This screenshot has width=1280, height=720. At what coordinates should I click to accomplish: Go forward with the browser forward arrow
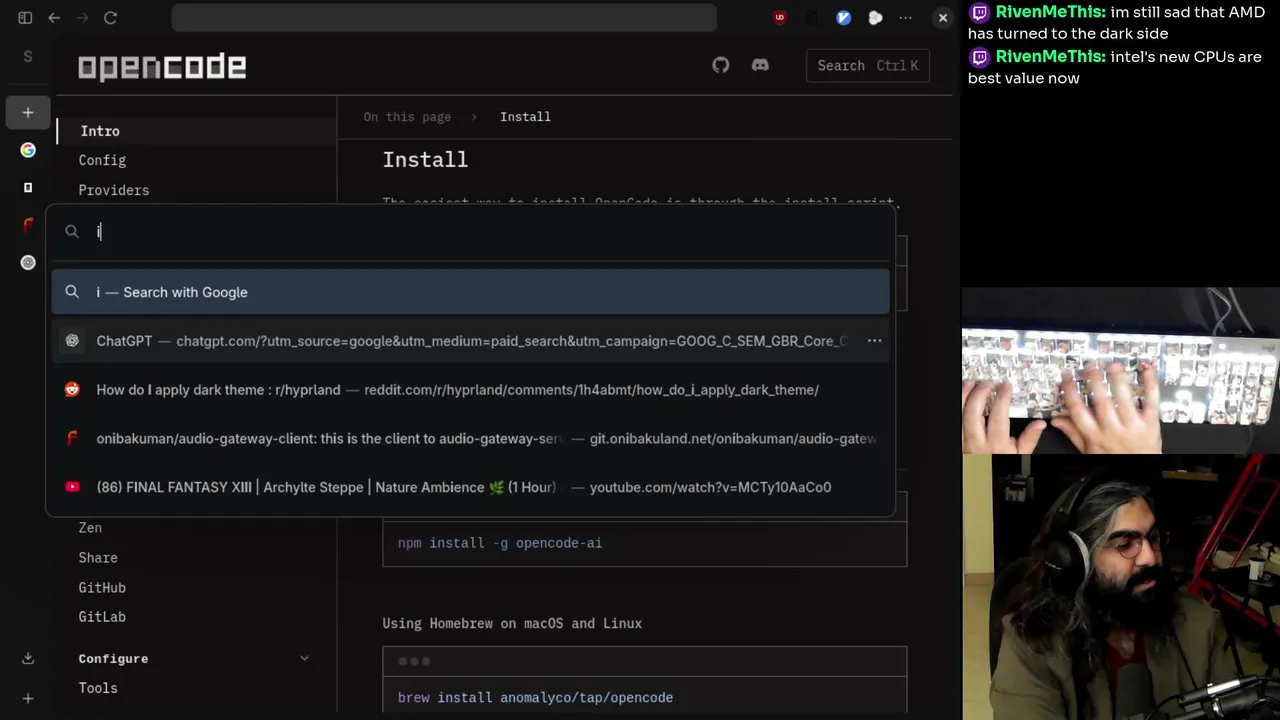coord(82,18)
